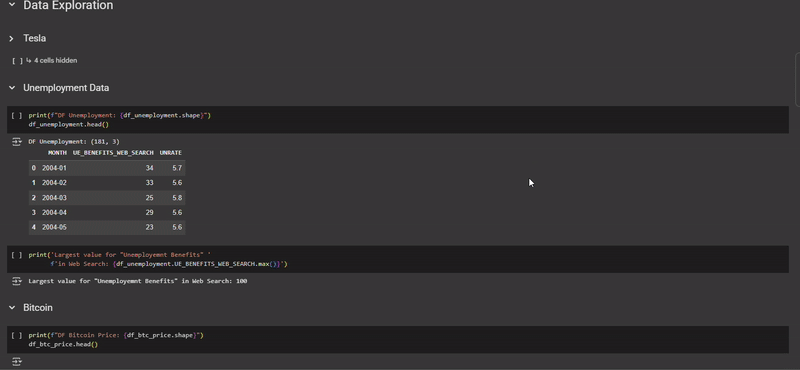The height and width of the screenshot is (370, 800).
Task: Click UNRATE value 5.8
Action: [x=177, y=198]
